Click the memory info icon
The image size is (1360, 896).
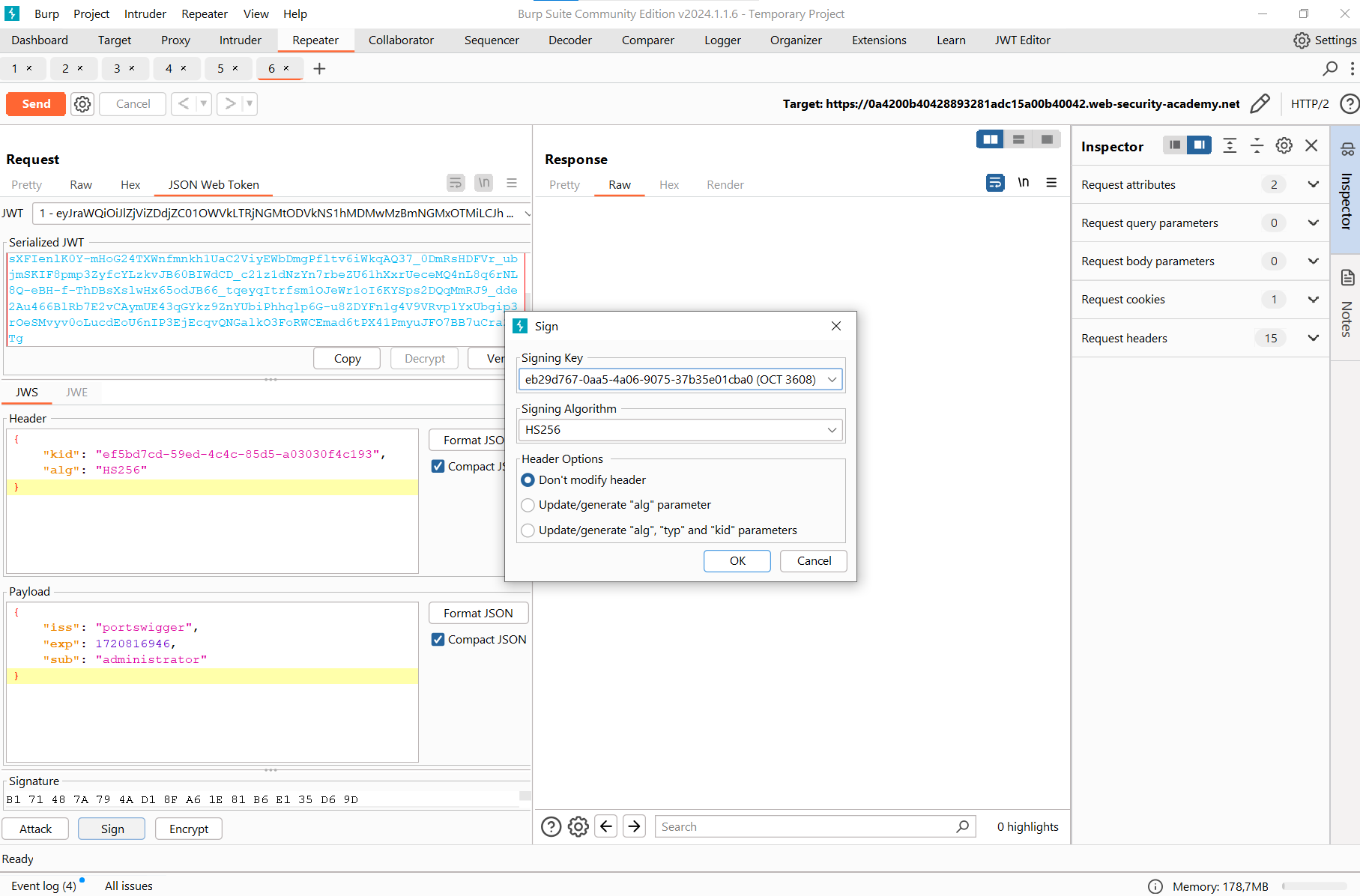[x=1155, y=886]
